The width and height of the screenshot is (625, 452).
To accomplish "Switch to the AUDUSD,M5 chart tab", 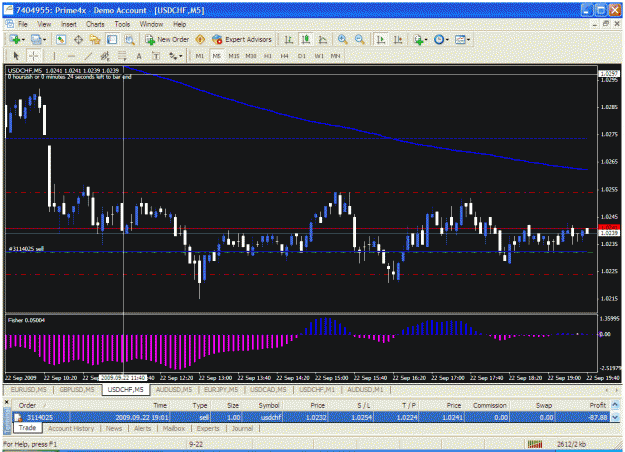I will click(174, 389).
